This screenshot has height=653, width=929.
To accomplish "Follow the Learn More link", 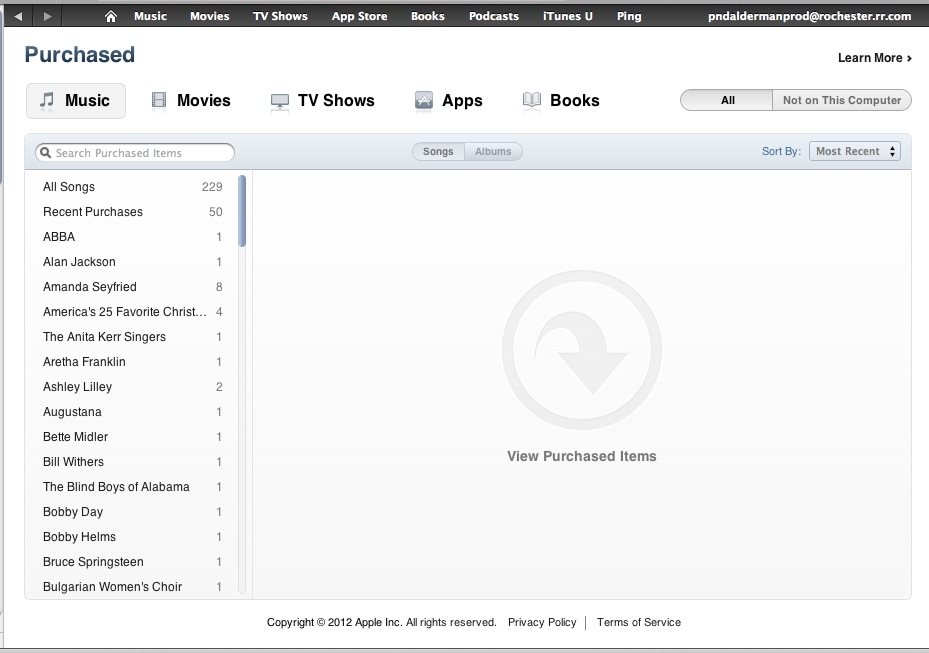I will coord(874,57).
